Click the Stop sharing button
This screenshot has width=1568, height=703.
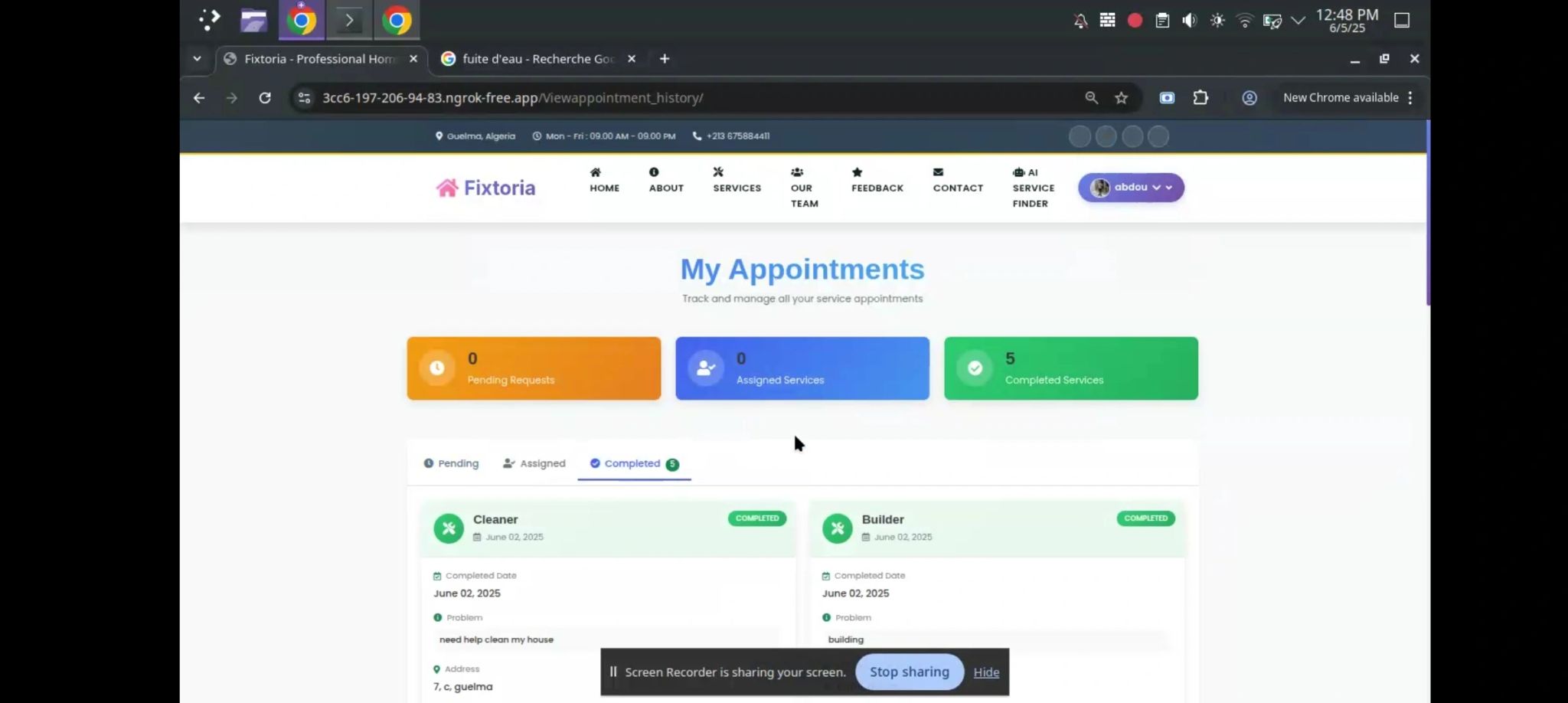tap(908, 672)
